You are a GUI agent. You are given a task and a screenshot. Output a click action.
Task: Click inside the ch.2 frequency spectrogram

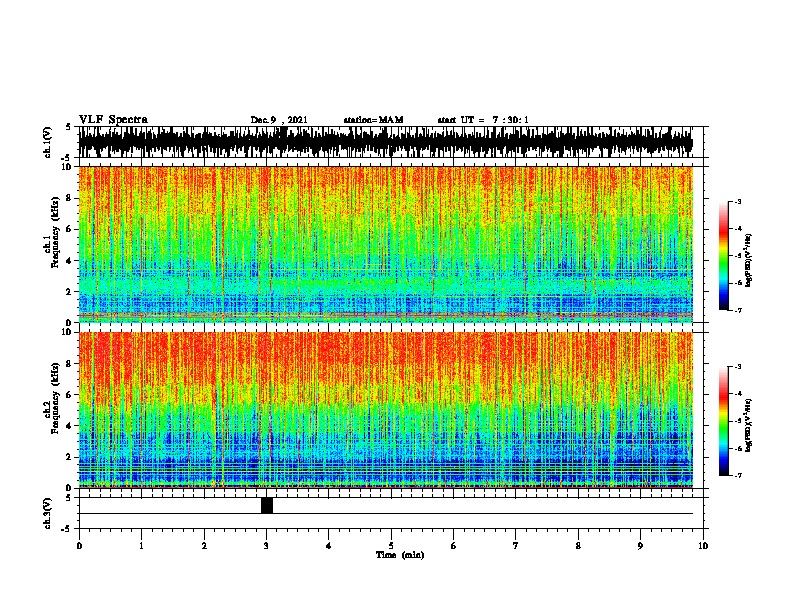coord(386,410)
